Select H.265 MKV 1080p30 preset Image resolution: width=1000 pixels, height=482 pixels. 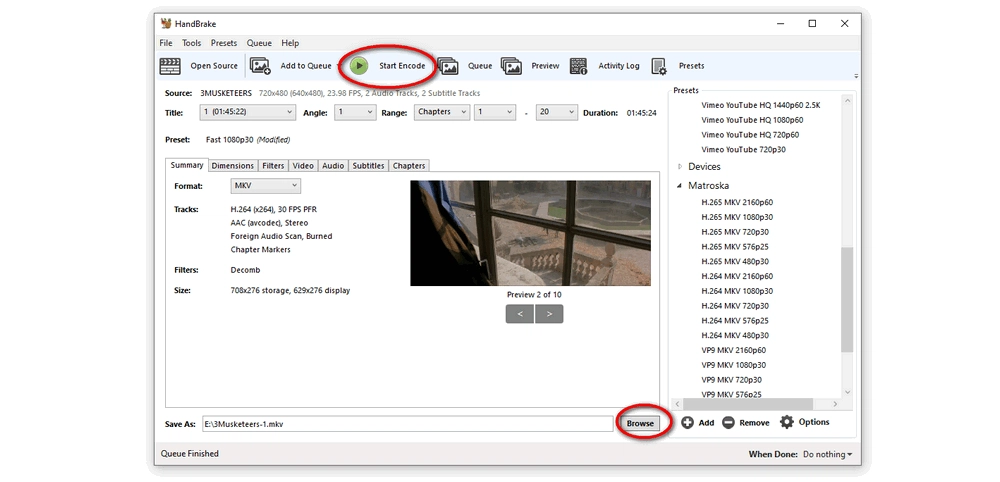coord(737,217)
